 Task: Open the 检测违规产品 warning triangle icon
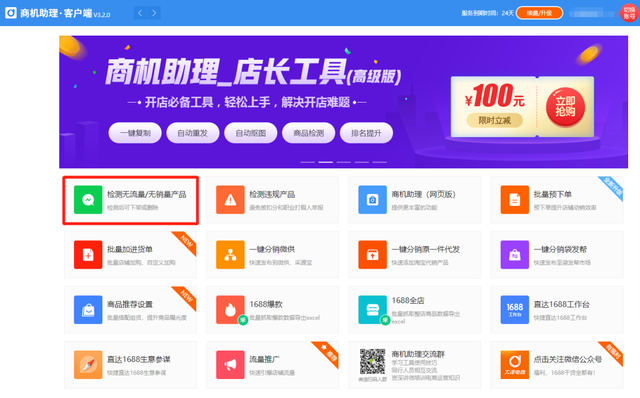[230, 200]
